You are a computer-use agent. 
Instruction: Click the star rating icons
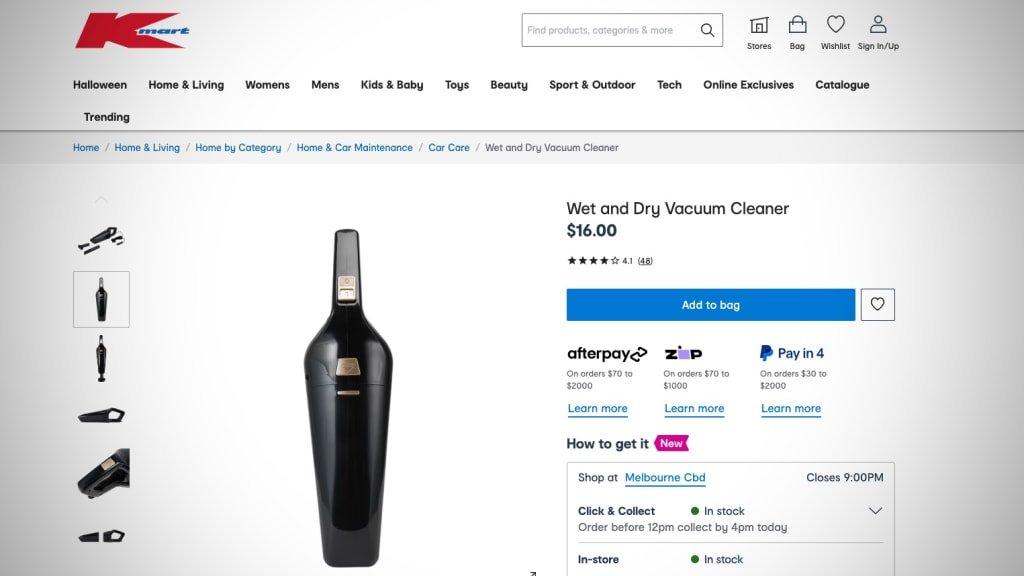(x=593, y=261)
